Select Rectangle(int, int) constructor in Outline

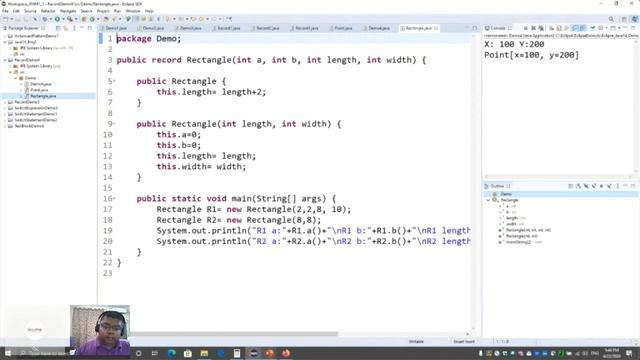point(521,236)
